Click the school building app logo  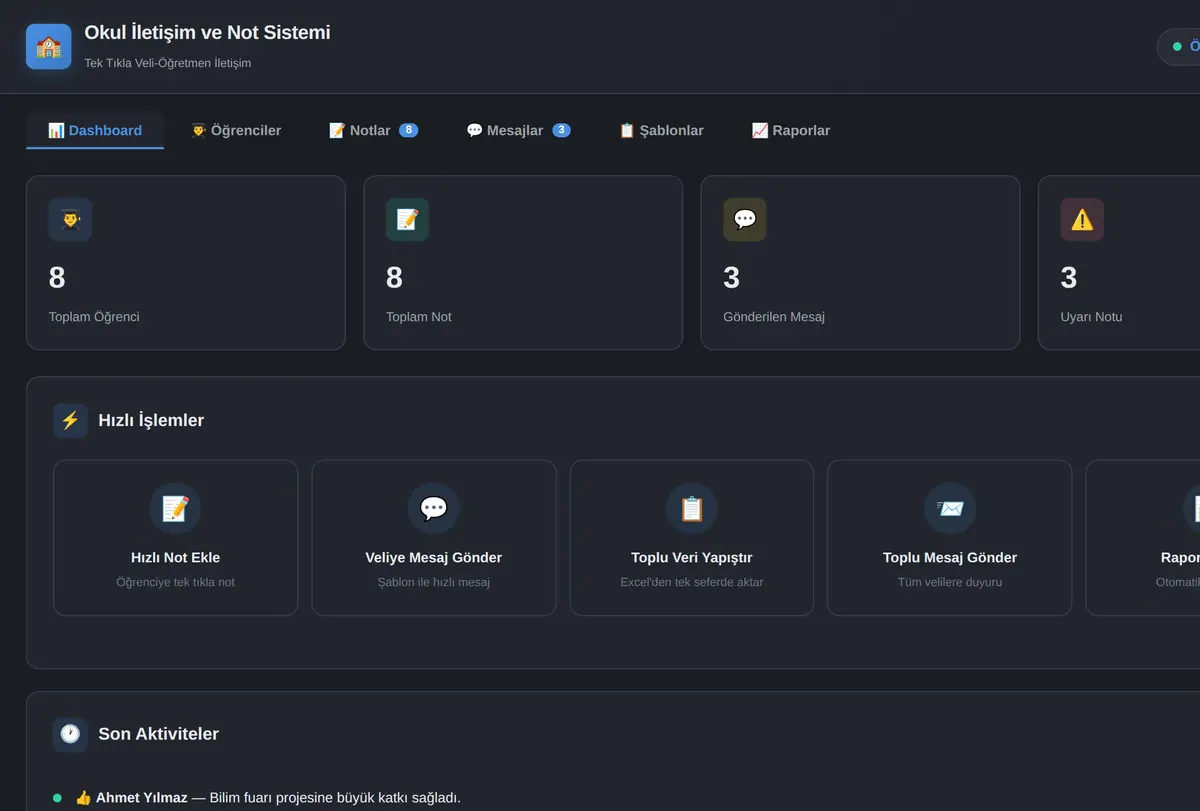(48, 47)
